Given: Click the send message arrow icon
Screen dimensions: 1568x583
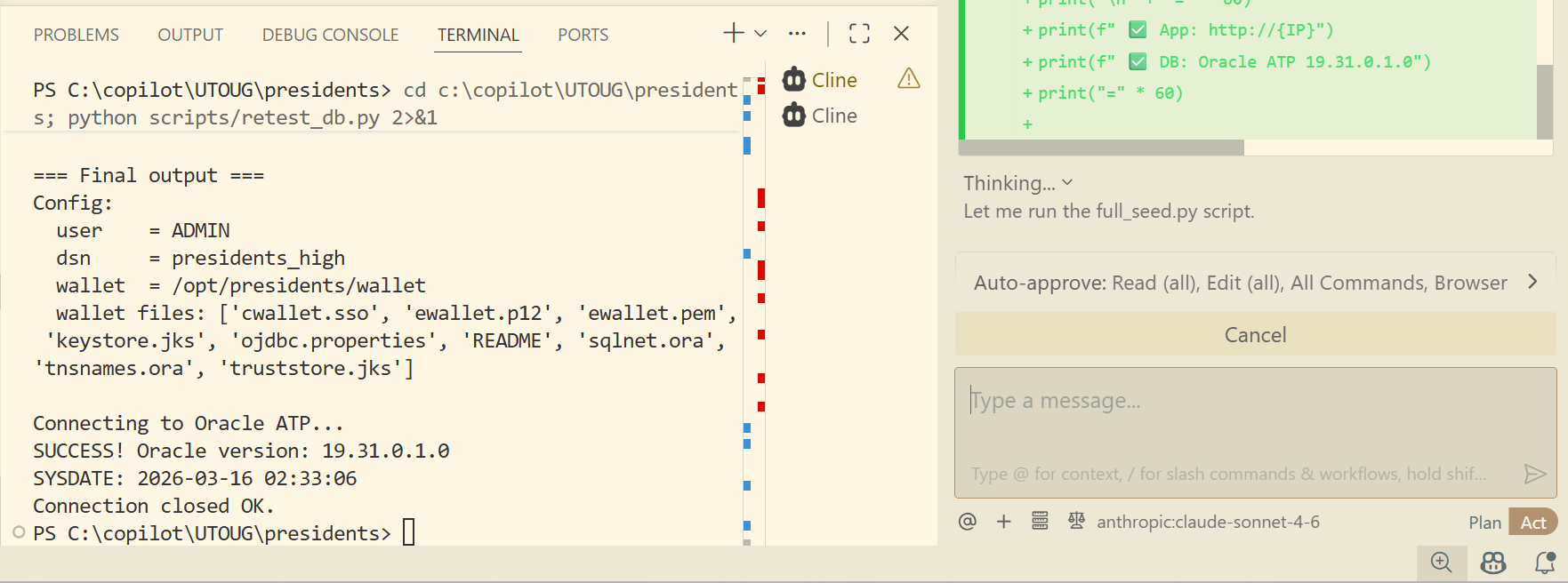Looking at the screenshot, I should coord(1534,474).
